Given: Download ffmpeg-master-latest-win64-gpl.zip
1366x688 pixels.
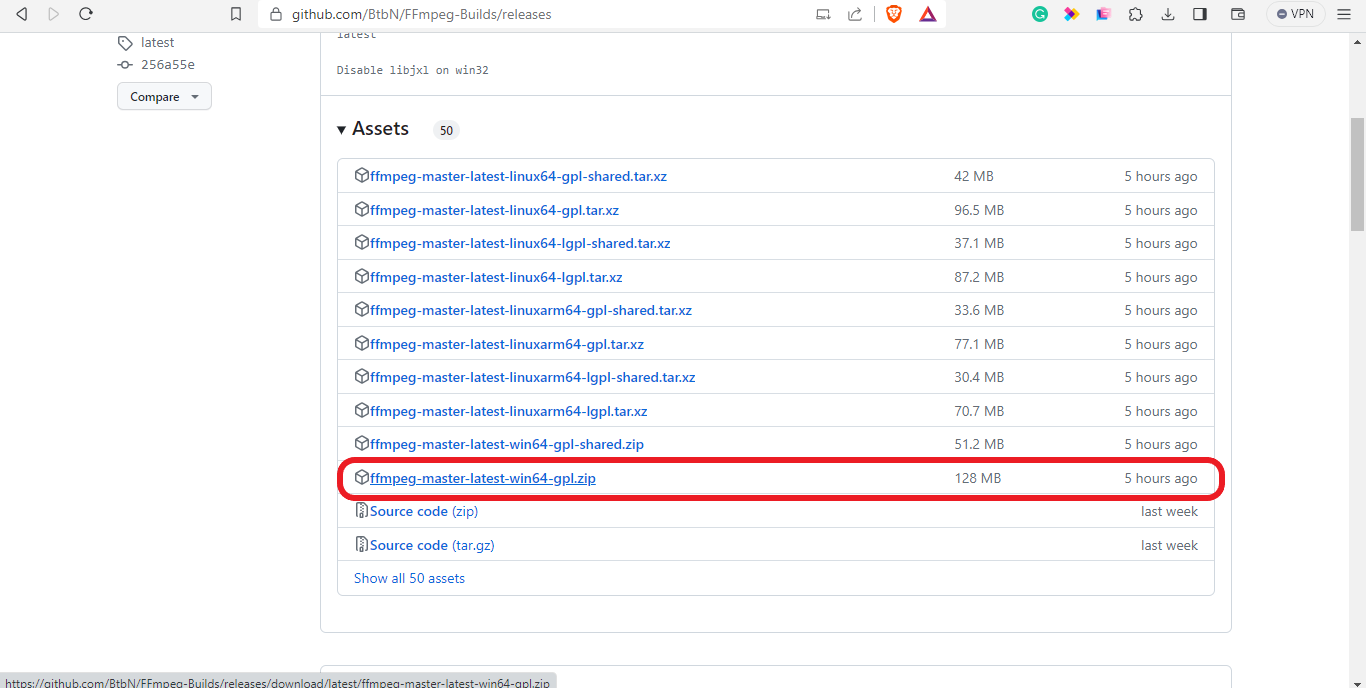Looking at the screenshot, I should [x=483, y=478].
